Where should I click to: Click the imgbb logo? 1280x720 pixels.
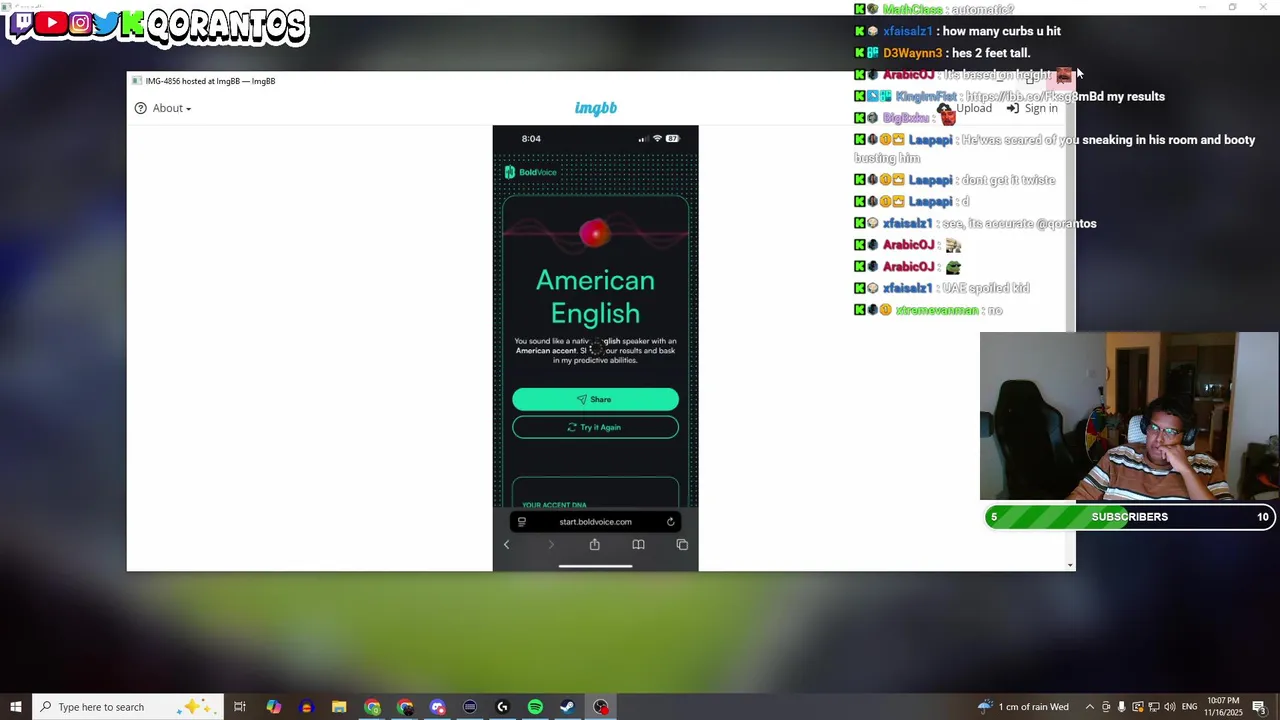pos(596,108)
